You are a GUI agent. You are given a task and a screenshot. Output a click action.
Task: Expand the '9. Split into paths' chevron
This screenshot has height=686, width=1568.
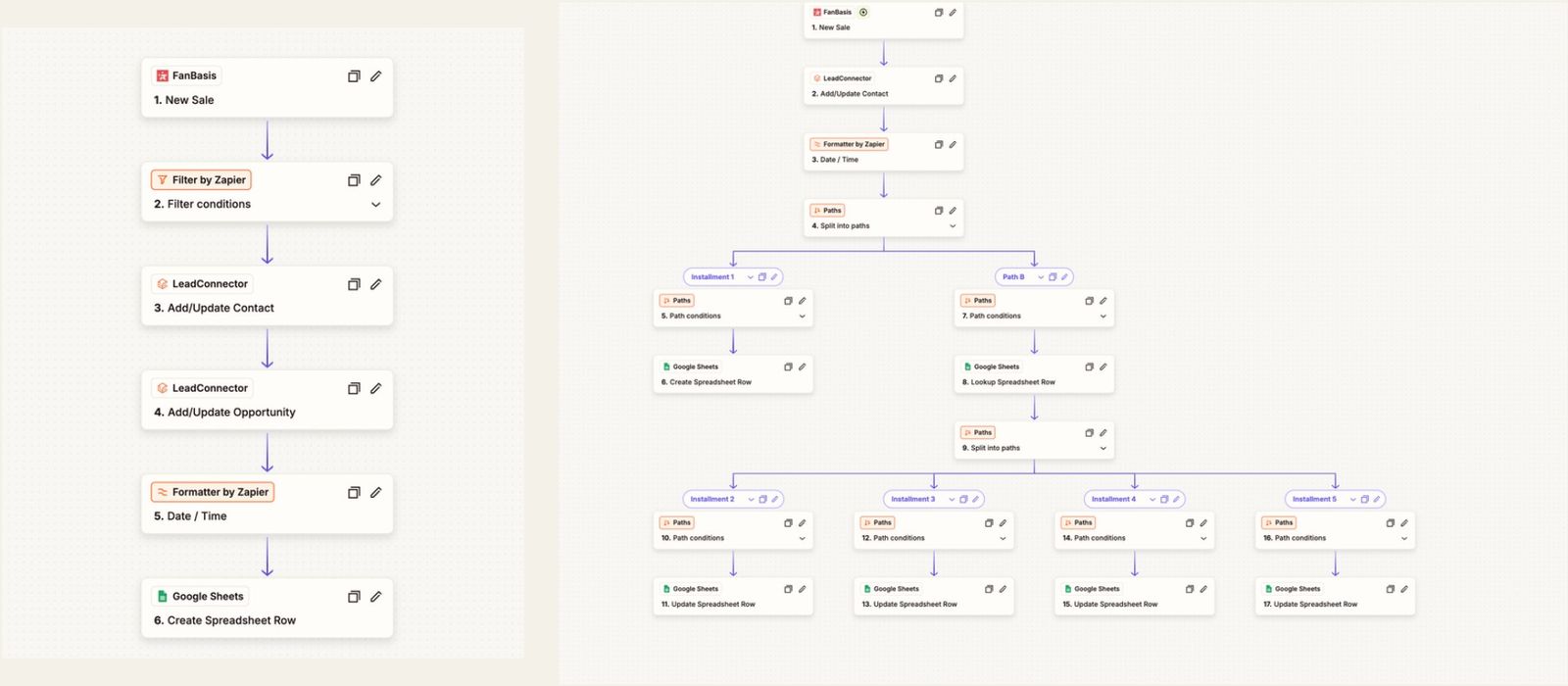click(x=1102, y=449)
